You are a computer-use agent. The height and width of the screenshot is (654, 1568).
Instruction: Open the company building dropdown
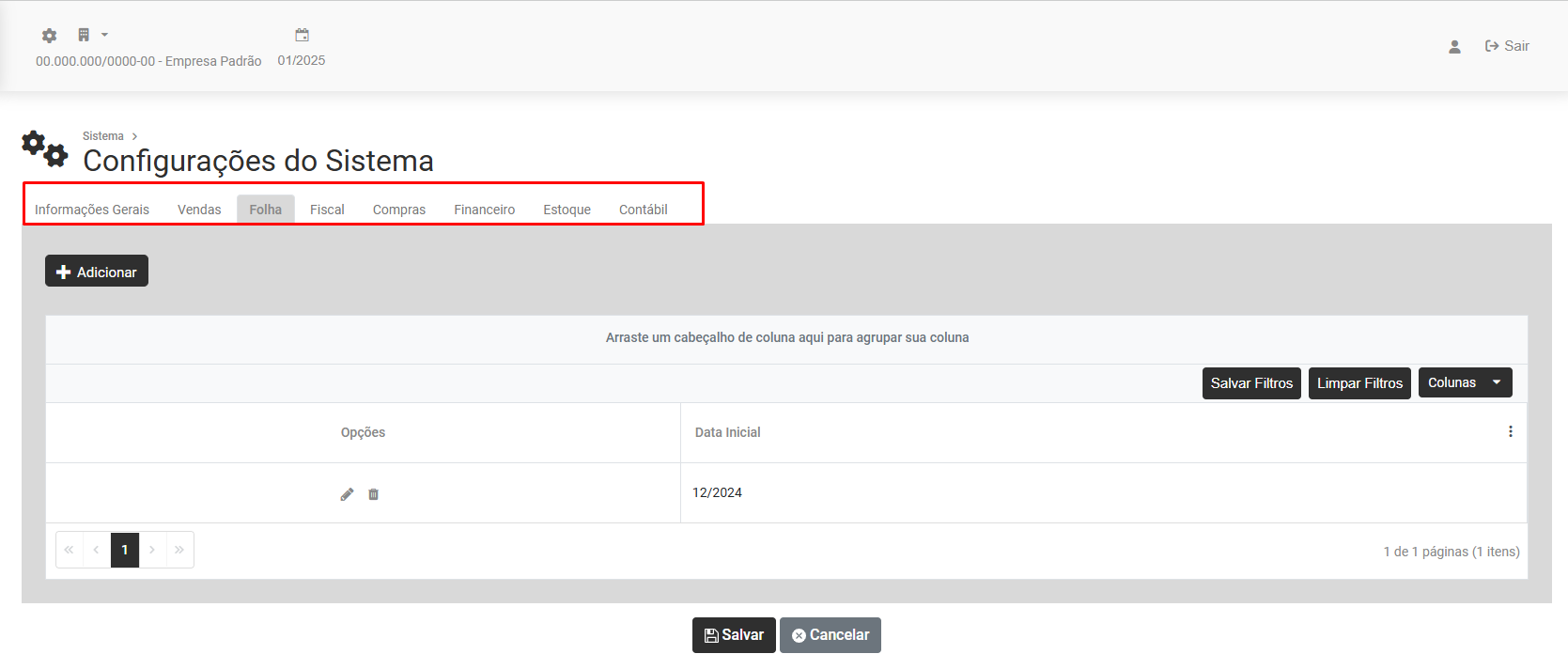(x=92, y=36)
